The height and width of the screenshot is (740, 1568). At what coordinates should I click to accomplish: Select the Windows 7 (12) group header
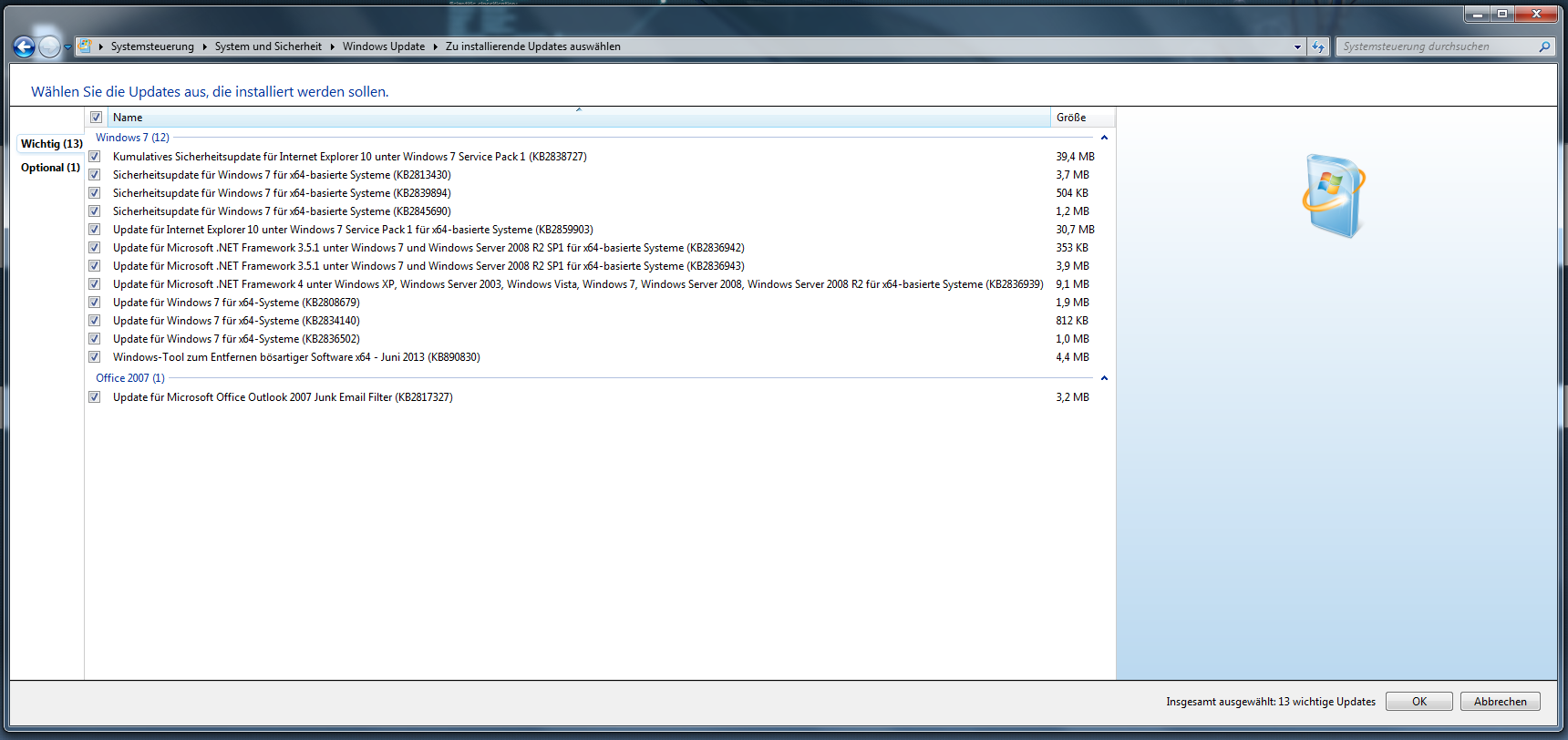click(132, 138)
